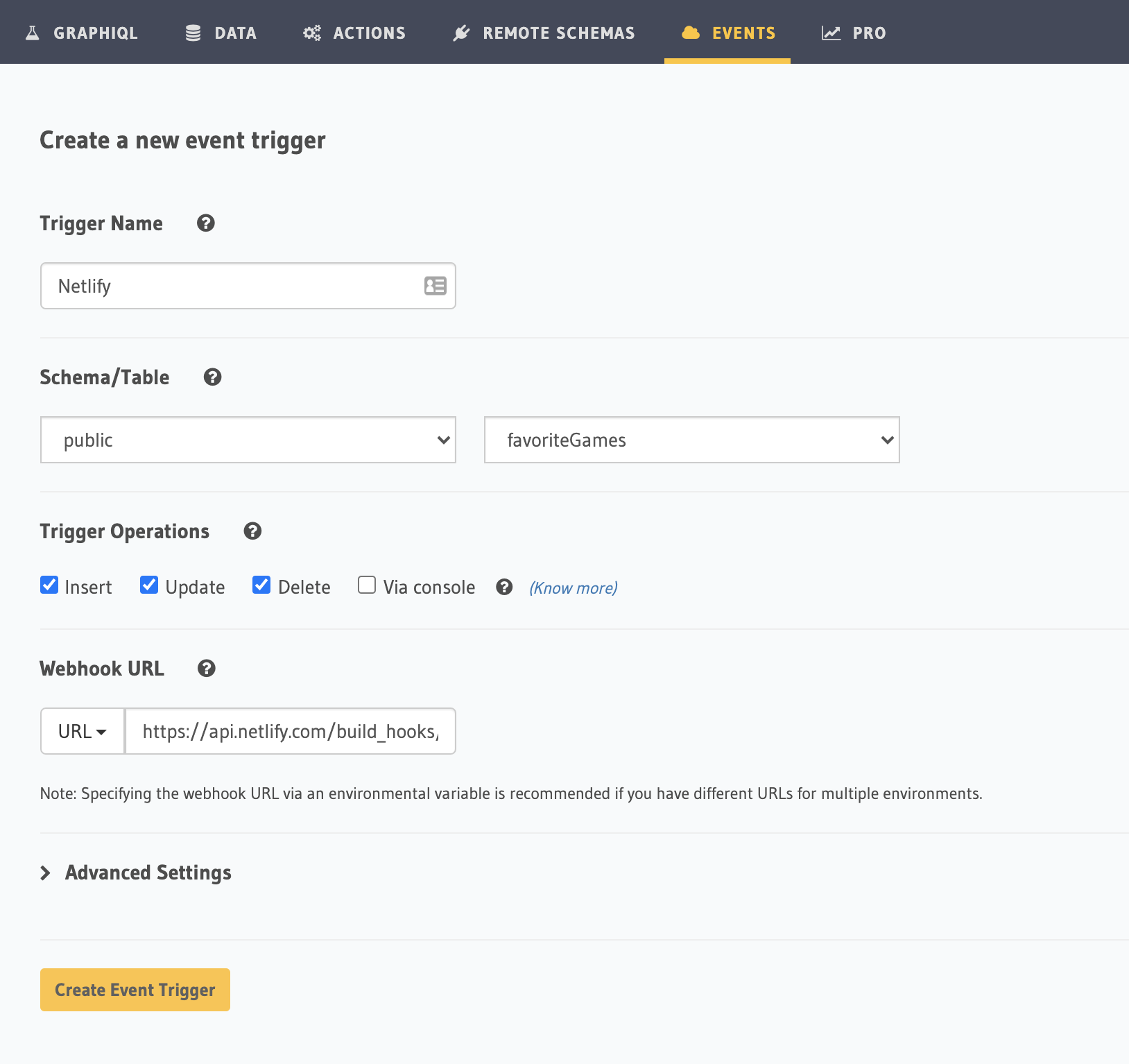The height and width of the screenshot is (1064, 1129).
Task: Open the Trigger Name help tooltip icon
Action: tap(205, 223)
